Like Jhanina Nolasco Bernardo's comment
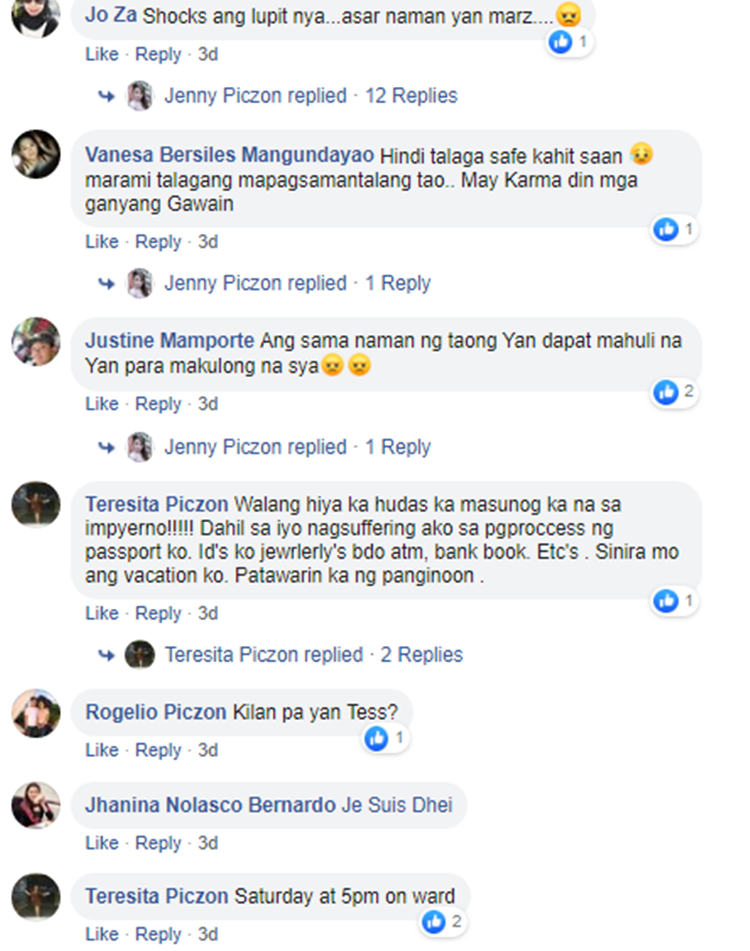This screenshot has width=750, height=951. pos(102,843)
